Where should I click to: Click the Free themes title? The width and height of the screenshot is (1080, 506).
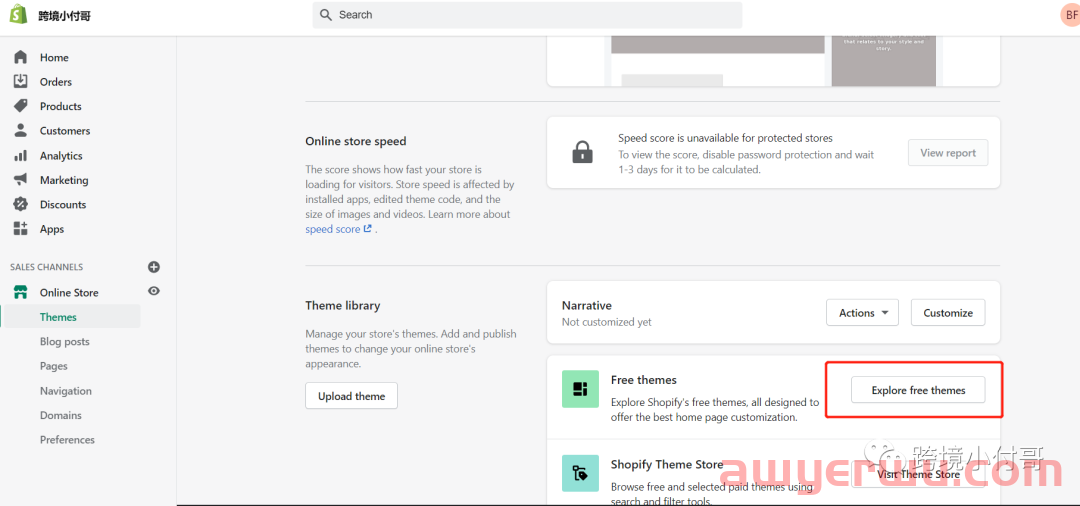pyautogui.click(x=644, y=380)
